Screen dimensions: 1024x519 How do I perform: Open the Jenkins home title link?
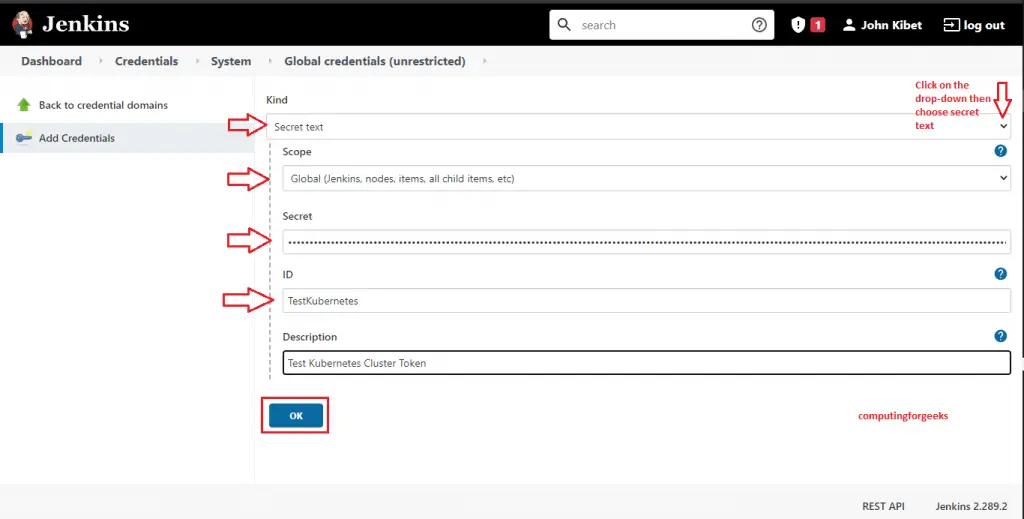pyautogui.click(x=86, y=25)
